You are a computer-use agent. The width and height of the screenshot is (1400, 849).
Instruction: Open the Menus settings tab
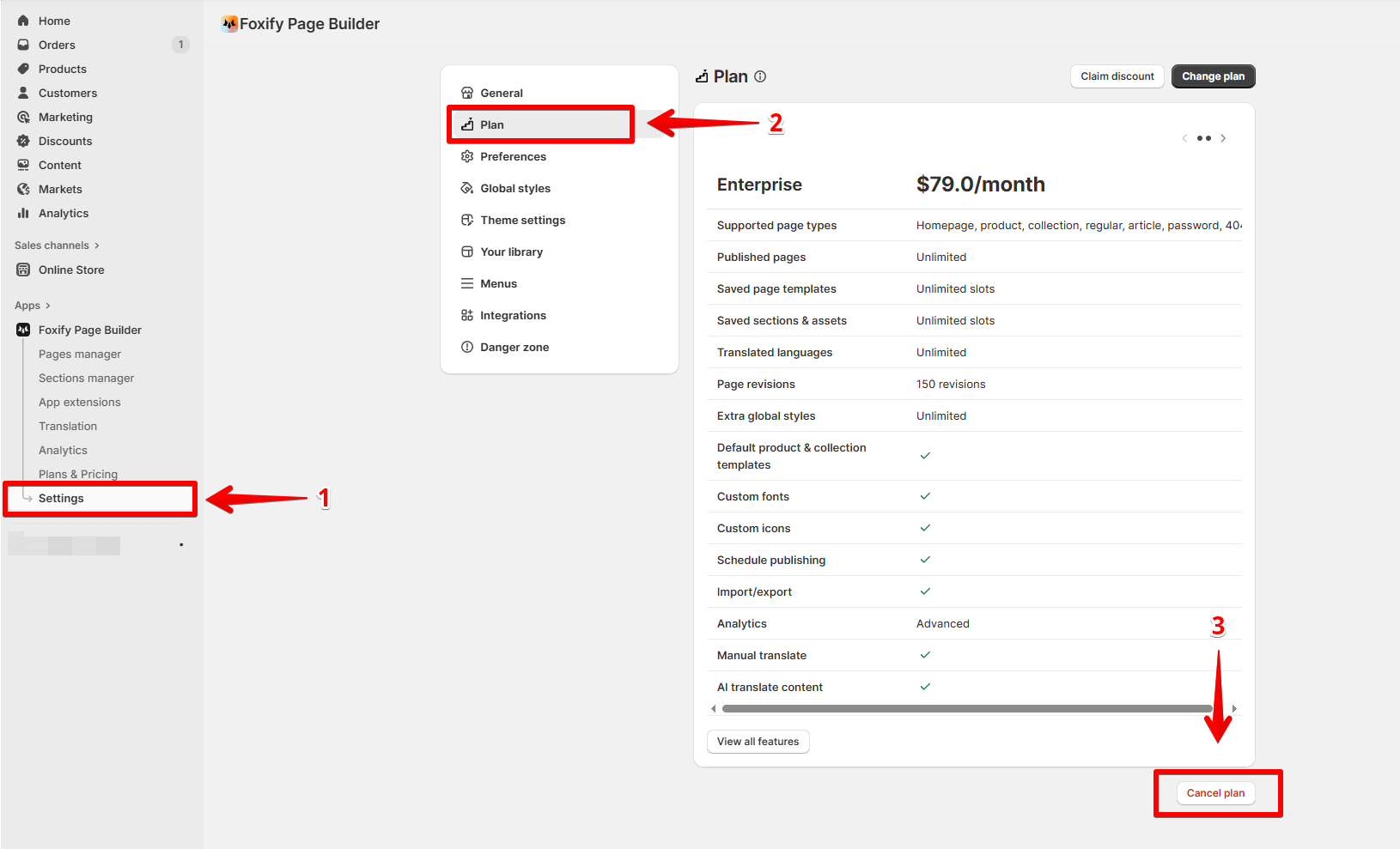(559, 283)
